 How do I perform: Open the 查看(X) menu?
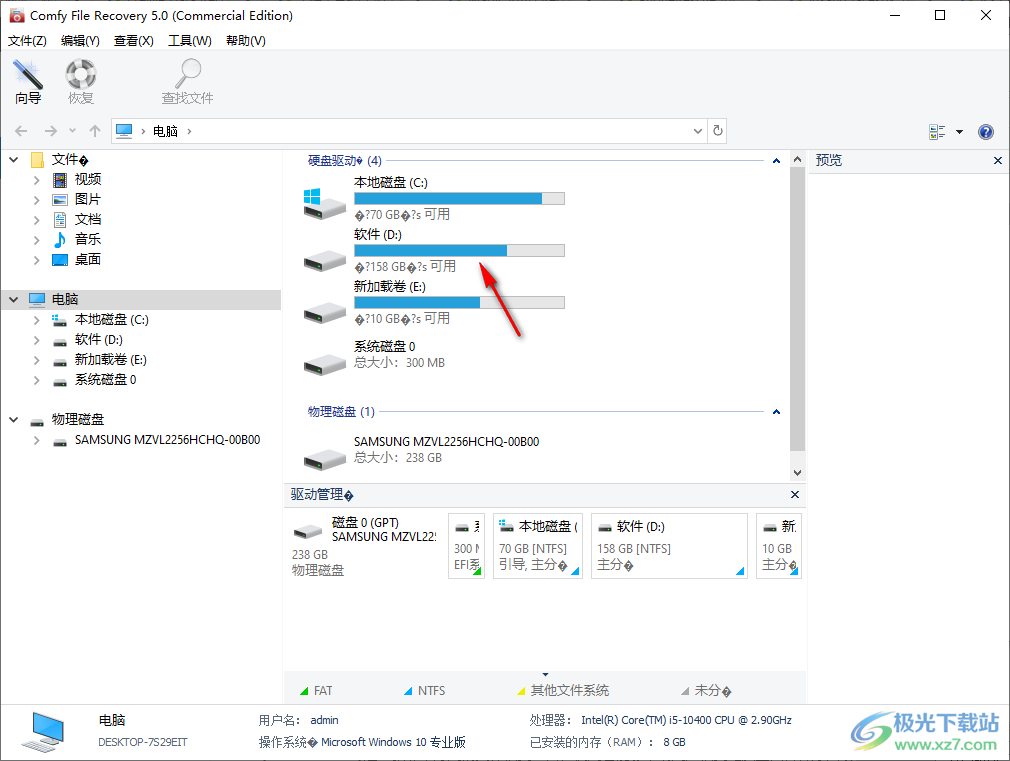coord(133,41)
